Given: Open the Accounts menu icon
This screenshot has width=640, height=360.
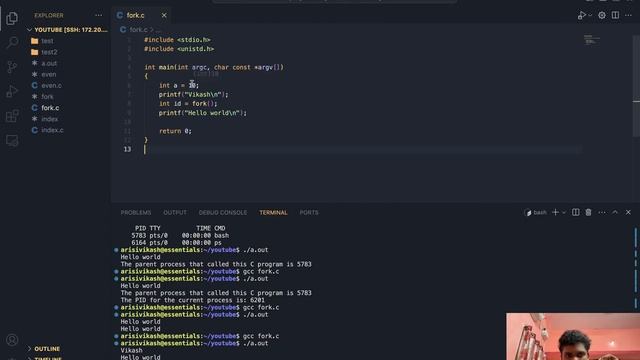Looking at the screenshot, I should pyautogui.click(x=12, y=340).
